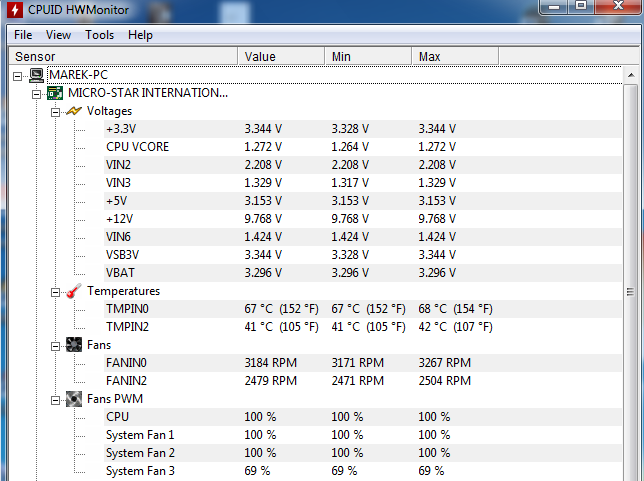Select the +3.3V sensor row
The height and width of the screenshot is (481, 644).
click(x=363, y=129)
